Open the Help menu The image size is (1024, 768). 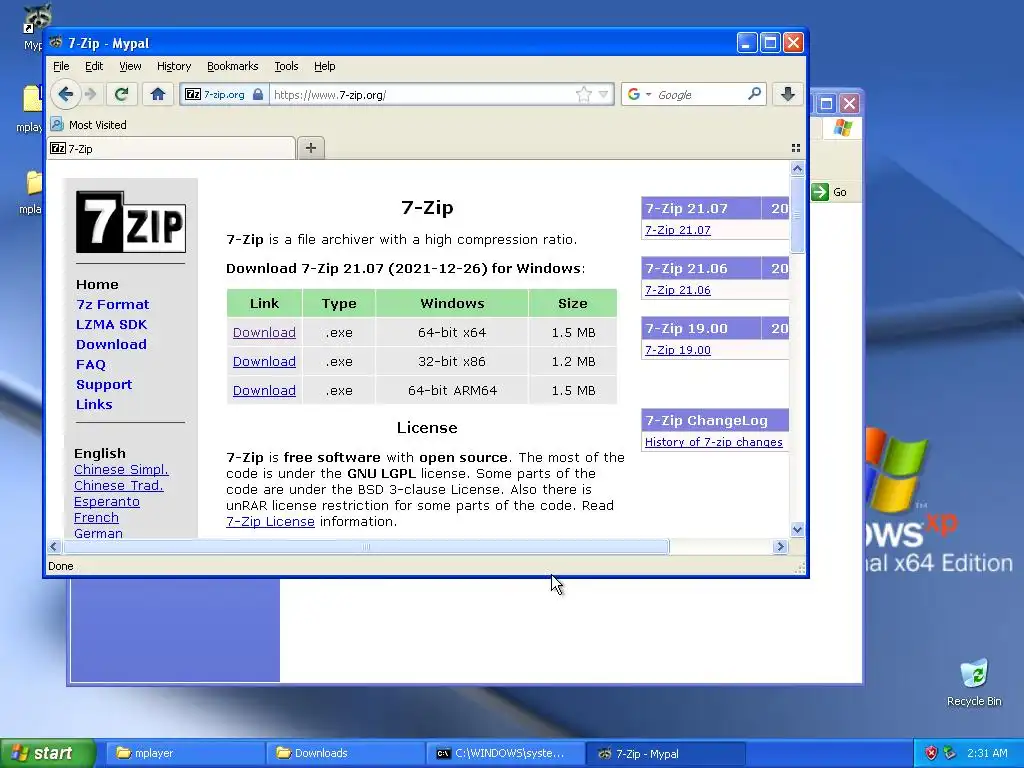click(x=325, y=66)
